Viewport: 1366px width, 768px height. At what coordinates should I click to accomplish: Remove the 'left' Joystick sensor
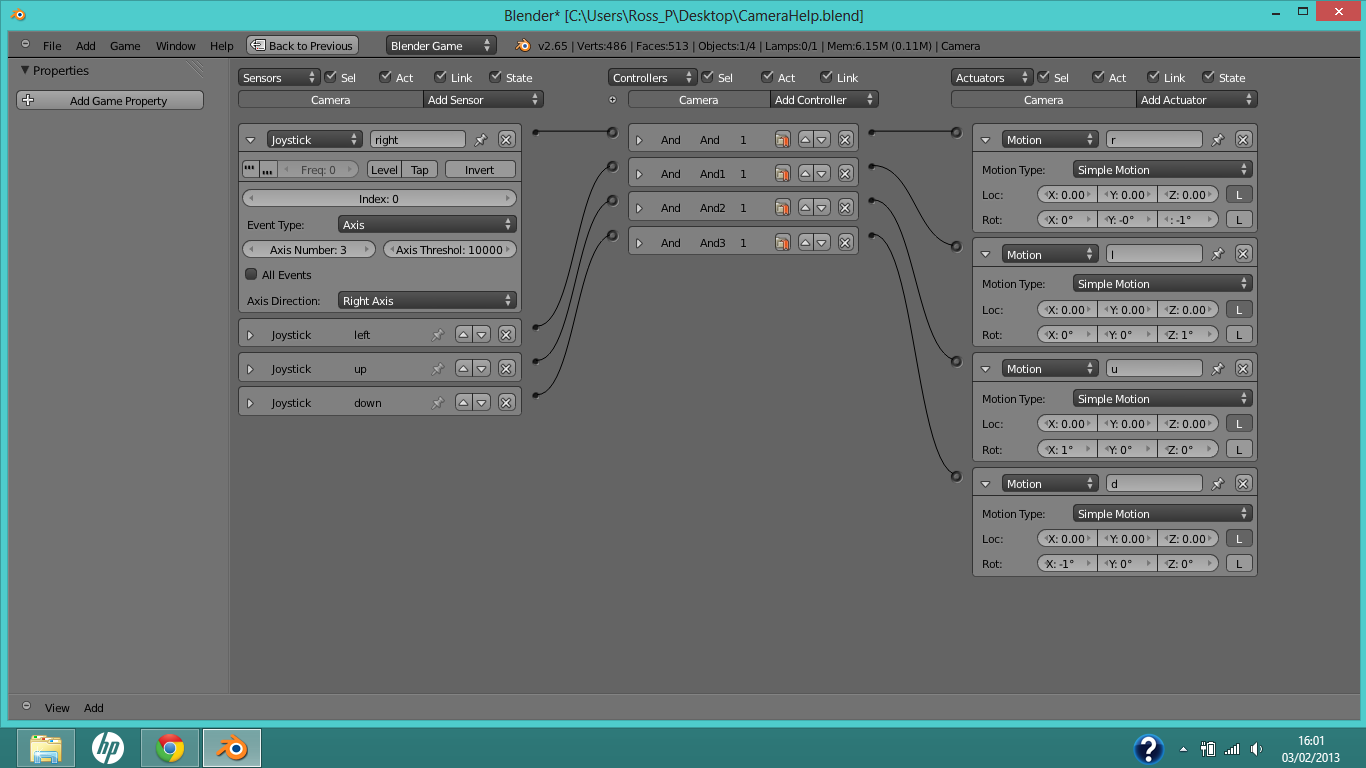506,335
